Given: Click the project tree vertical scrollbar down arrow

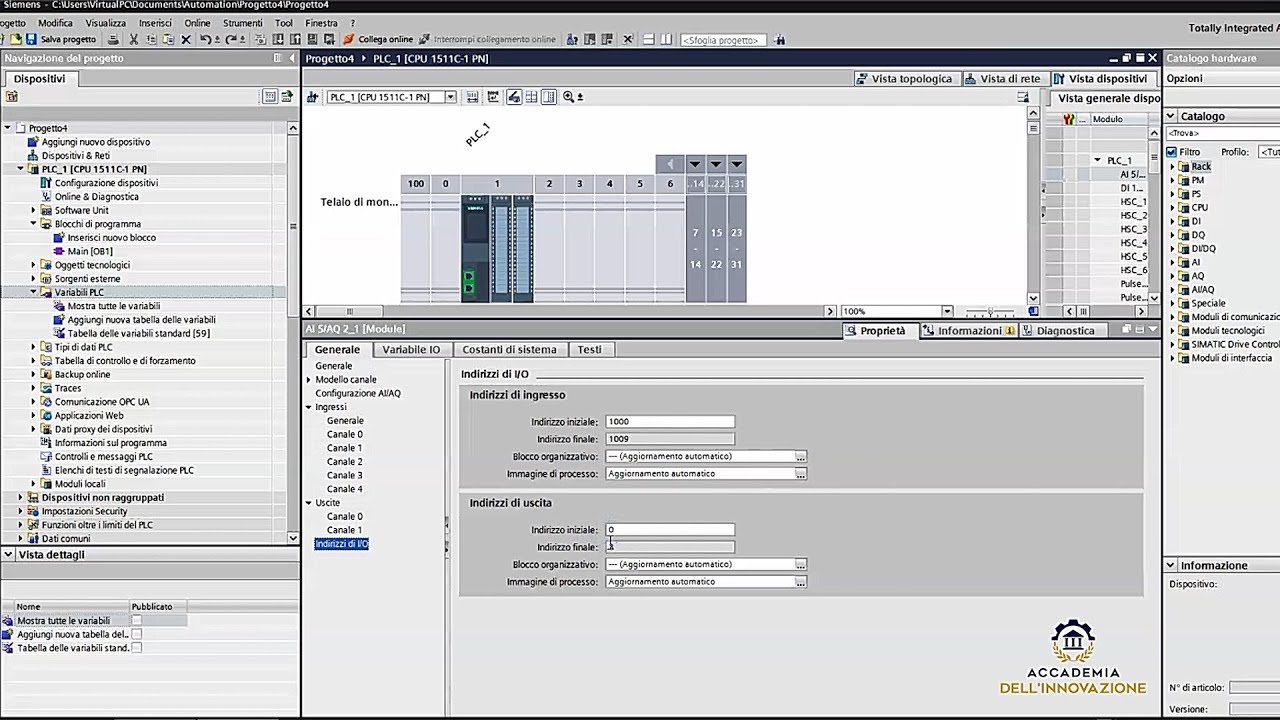Looking at the screenshot, I should [x=293, y=538].
